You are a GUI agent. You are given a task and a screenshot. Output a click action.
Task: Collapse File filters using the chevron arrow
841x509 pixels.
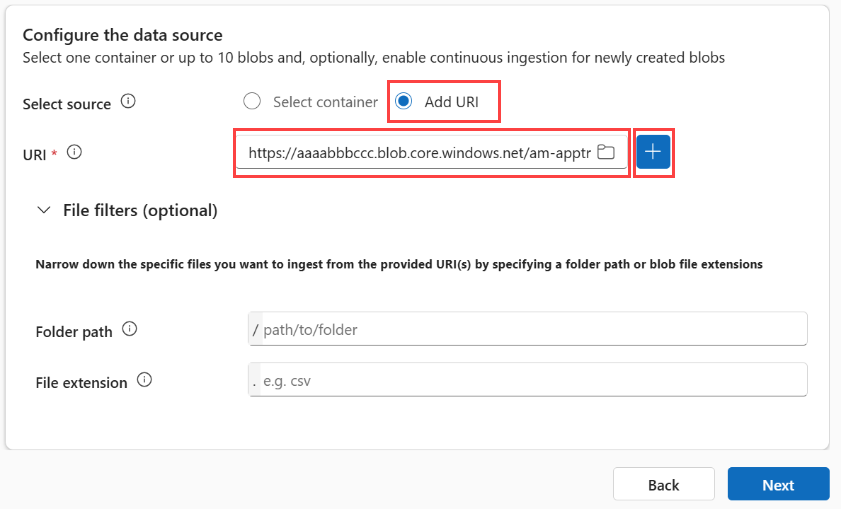click(43, 210)
